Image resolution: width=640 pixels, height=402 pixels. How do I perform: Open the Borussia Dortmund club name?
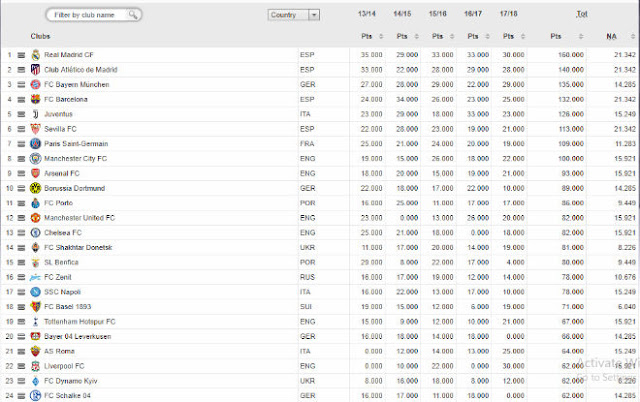[74, 188]
